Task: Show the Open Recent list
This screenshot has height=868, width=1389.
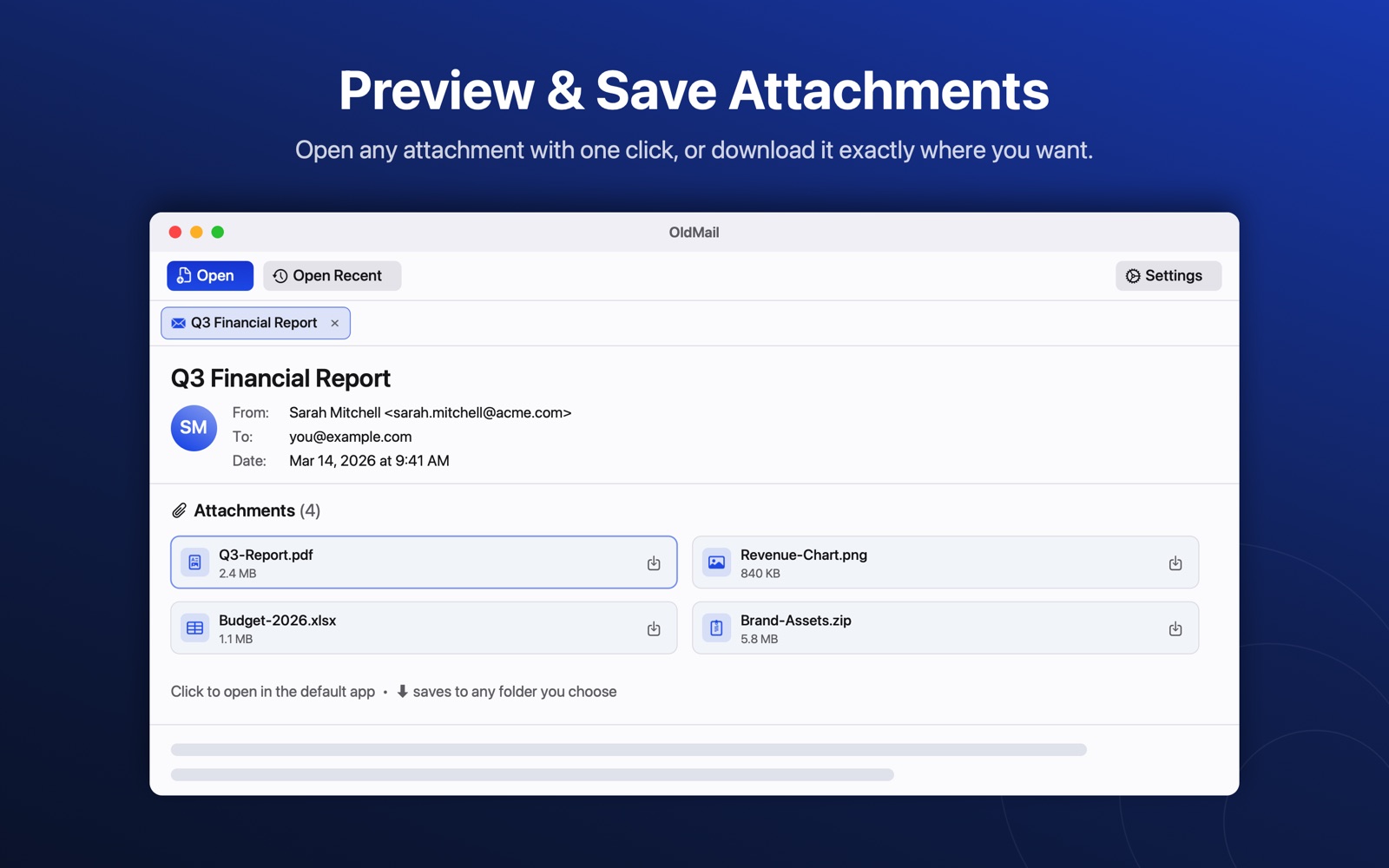Action: pos(332,276)
